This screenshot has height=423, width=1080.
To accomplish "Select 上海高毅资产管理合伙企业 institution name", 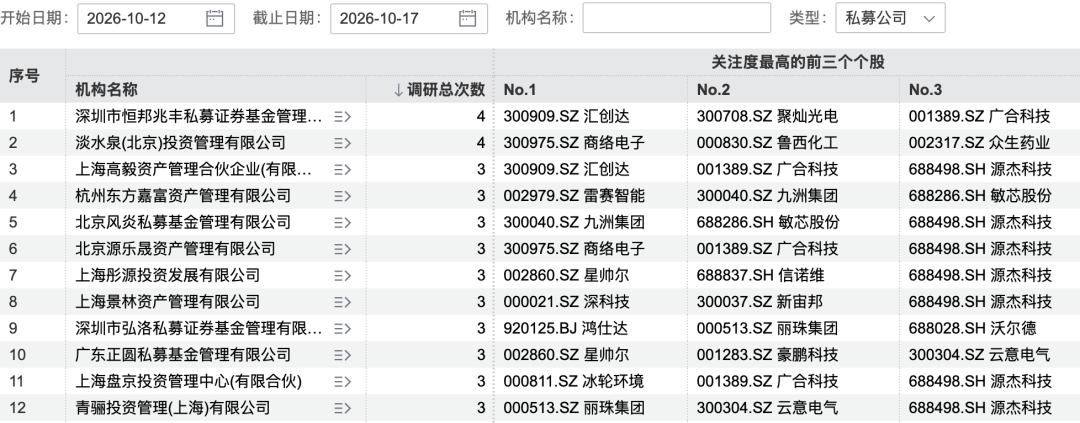I will [194, 169].
